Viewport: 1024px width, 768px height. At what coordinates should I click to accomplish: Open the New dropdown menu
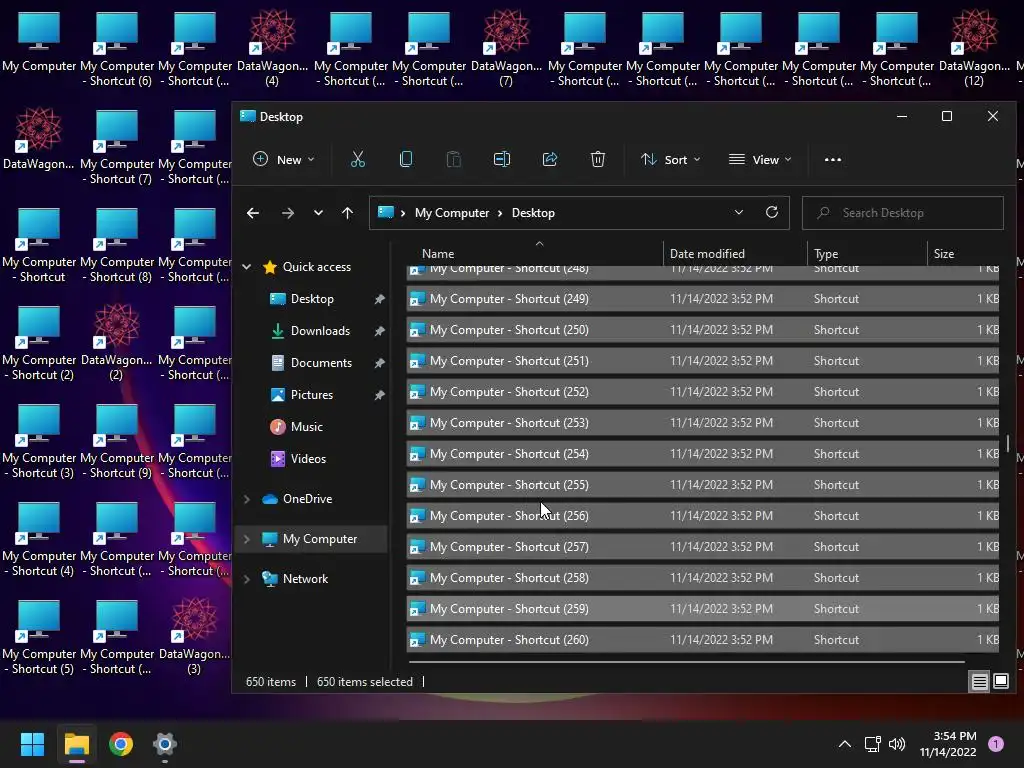click(x=283, y=159)
